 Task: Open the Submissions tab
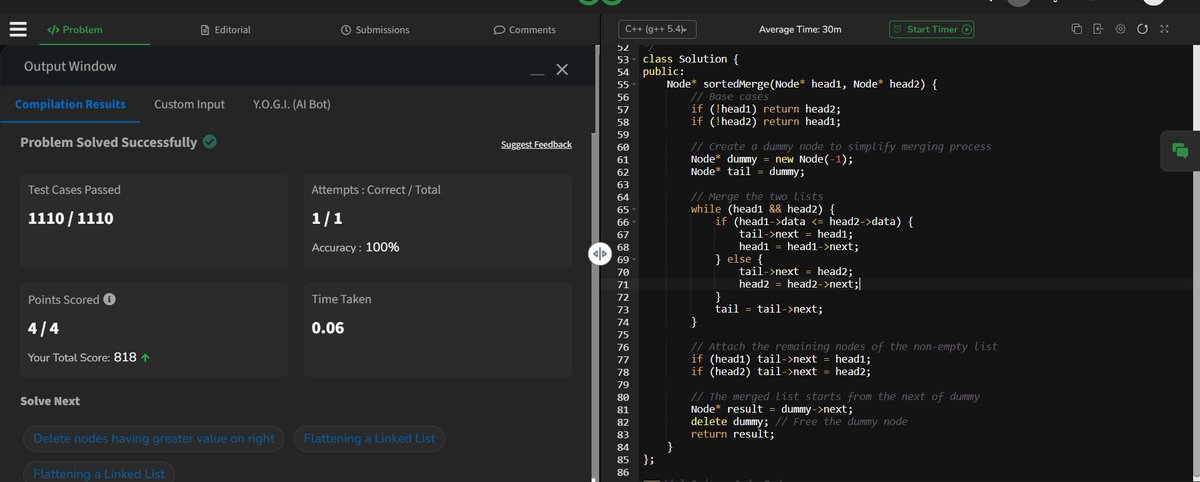(375, 30)
